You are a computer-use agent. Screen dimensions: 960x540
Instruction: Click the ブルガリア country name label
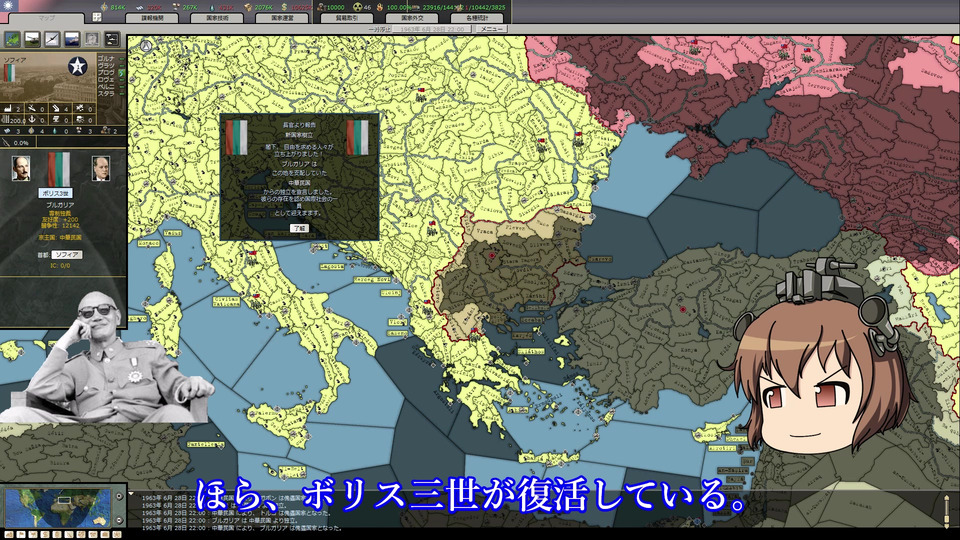pyautogui.click(x=60, y=206)
